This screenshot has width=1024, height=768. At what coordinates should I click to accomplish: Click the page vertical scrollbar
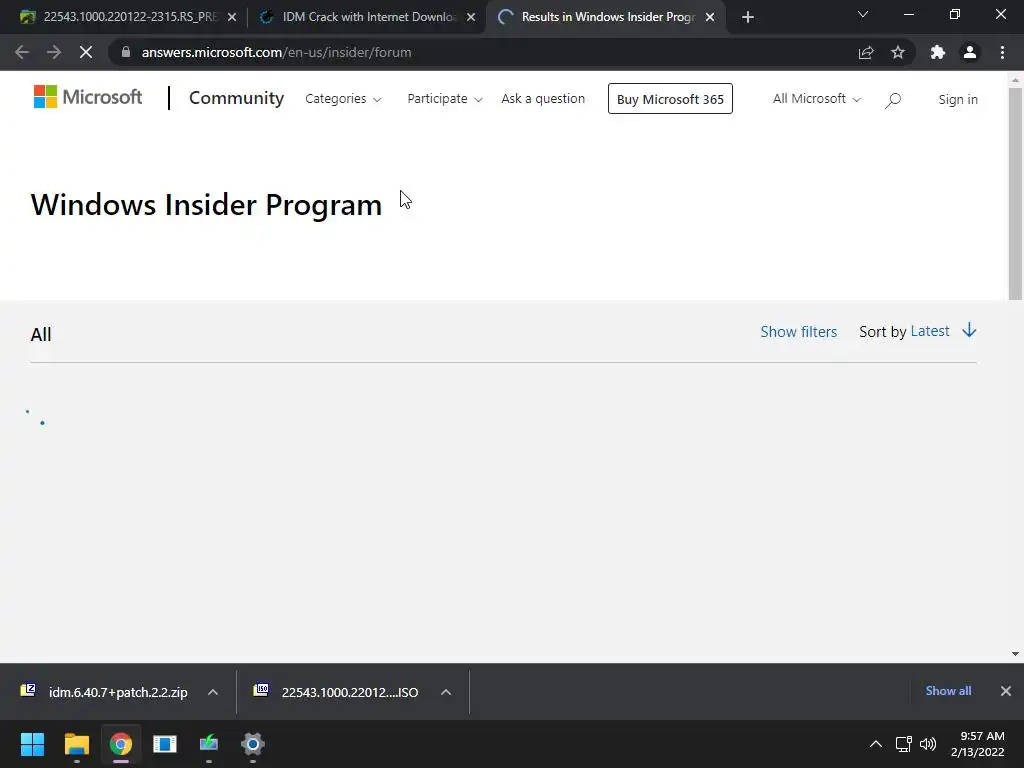click(1015, 194)
